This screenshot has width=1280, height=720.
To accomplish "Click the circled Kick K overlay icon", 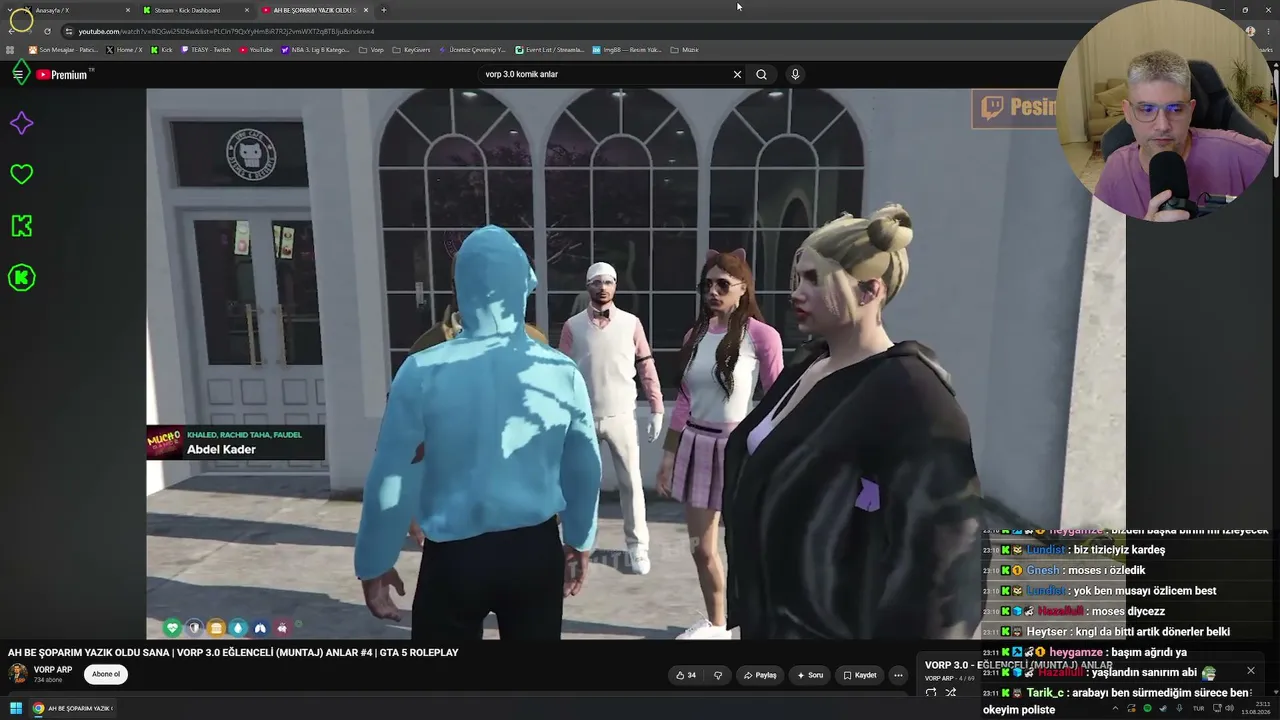I will point(21,278).
